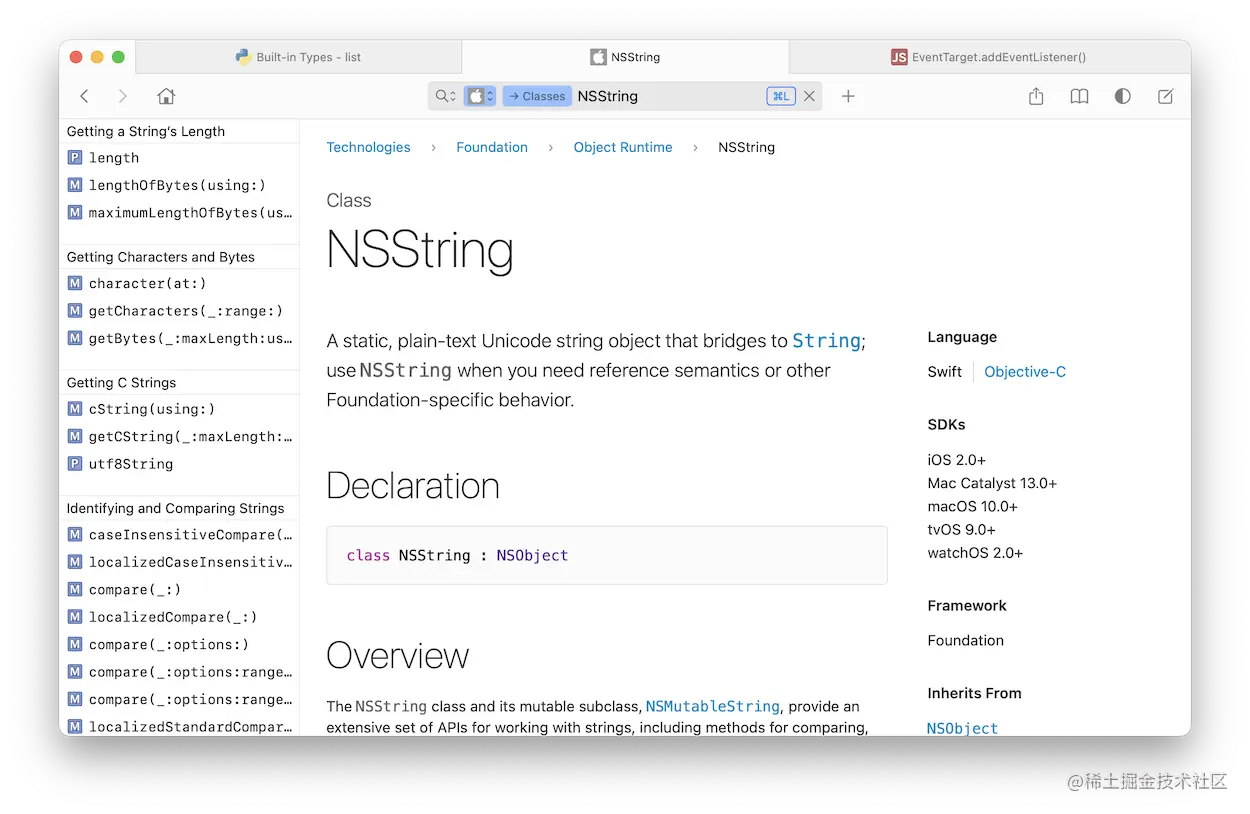Clear the search with the X icon

[809, 96]
